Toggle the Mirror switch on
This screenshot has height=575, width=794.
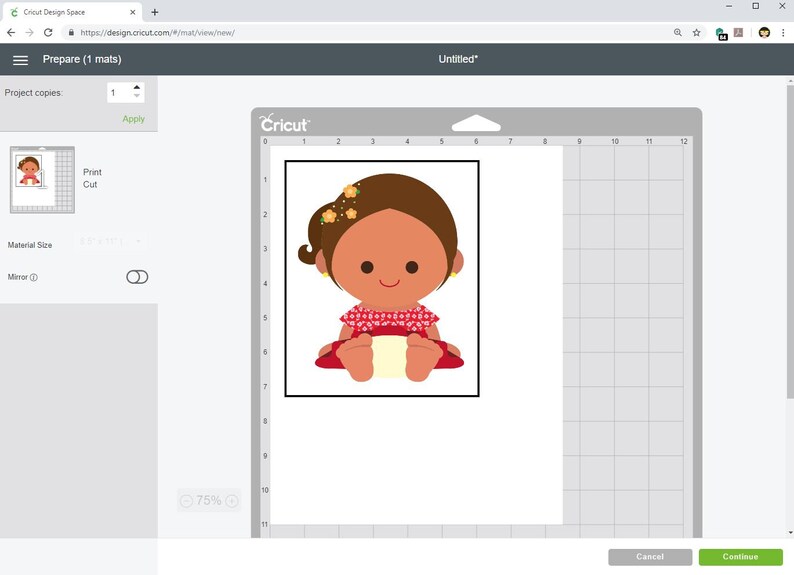[x=137, y=277]
